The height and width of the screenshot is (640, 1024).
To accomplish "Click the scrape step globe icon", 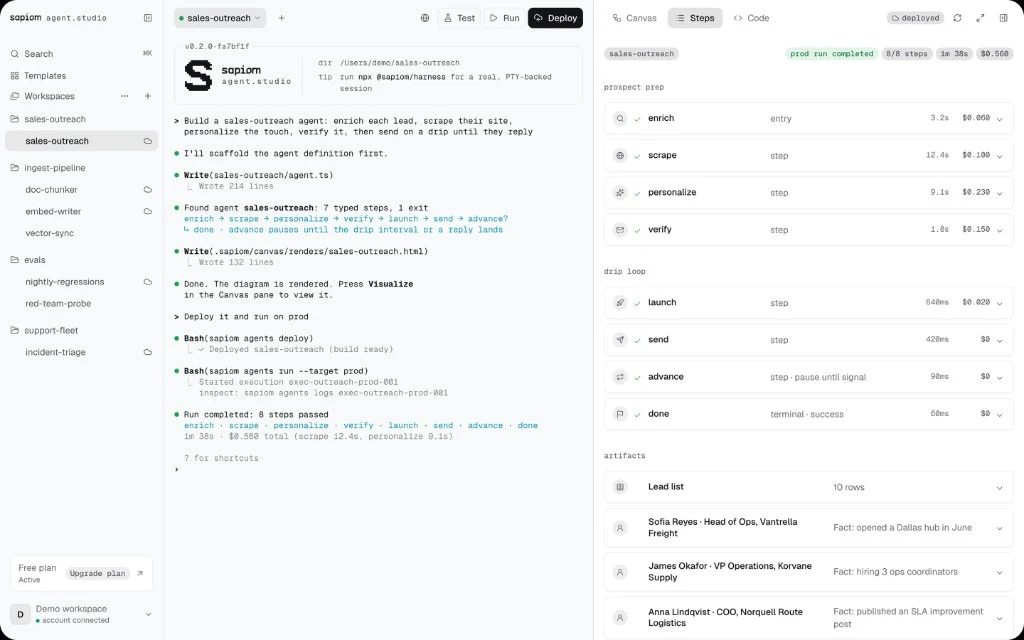I will [x=620, y=155].
